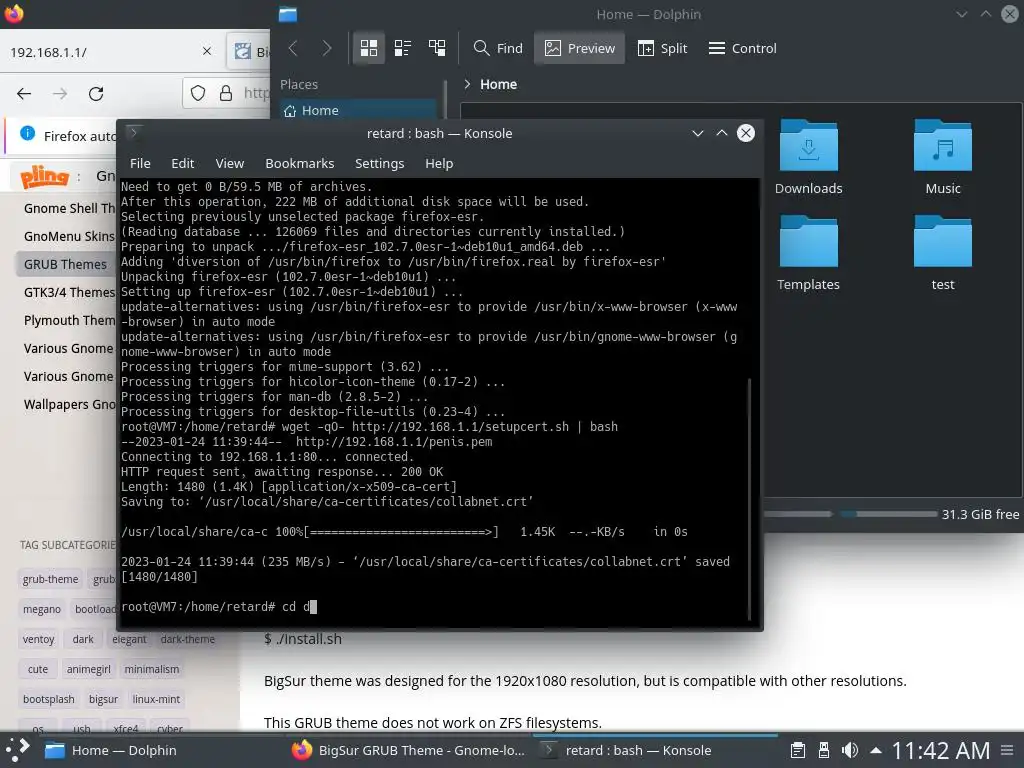
Task: Click the grub-theme tag
Action: pyautogui.click(x=50, y=579)
